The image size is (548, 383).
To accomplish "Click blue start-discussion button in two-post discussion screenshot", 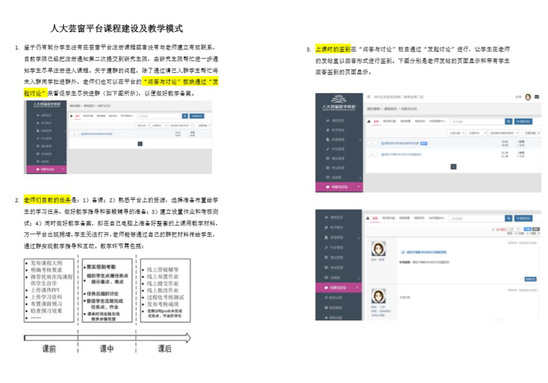I will tap(523, 121).
